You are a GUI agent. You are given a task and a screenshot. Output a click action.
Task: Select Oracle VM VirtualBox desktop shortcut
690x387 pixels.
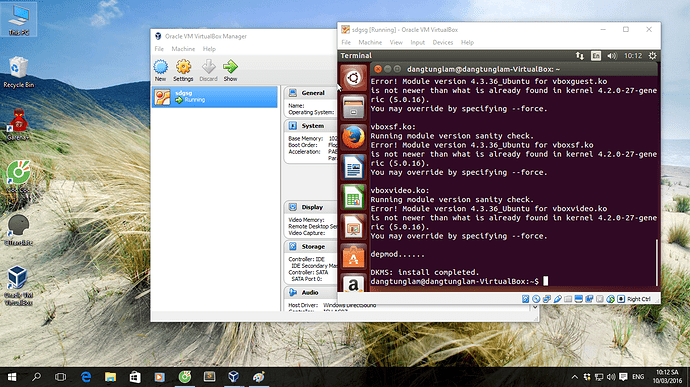coord(18,286)
